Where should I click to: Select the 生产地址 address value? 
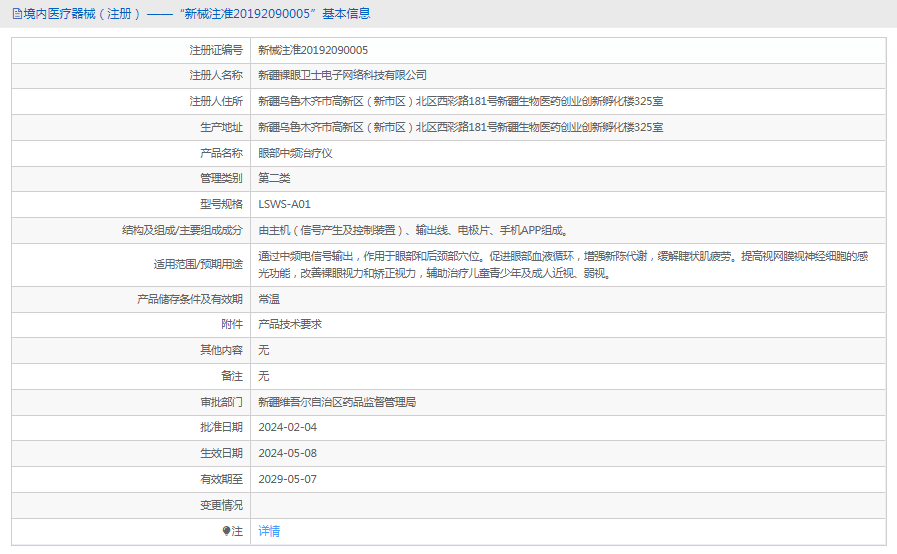(x=461, y=127)
